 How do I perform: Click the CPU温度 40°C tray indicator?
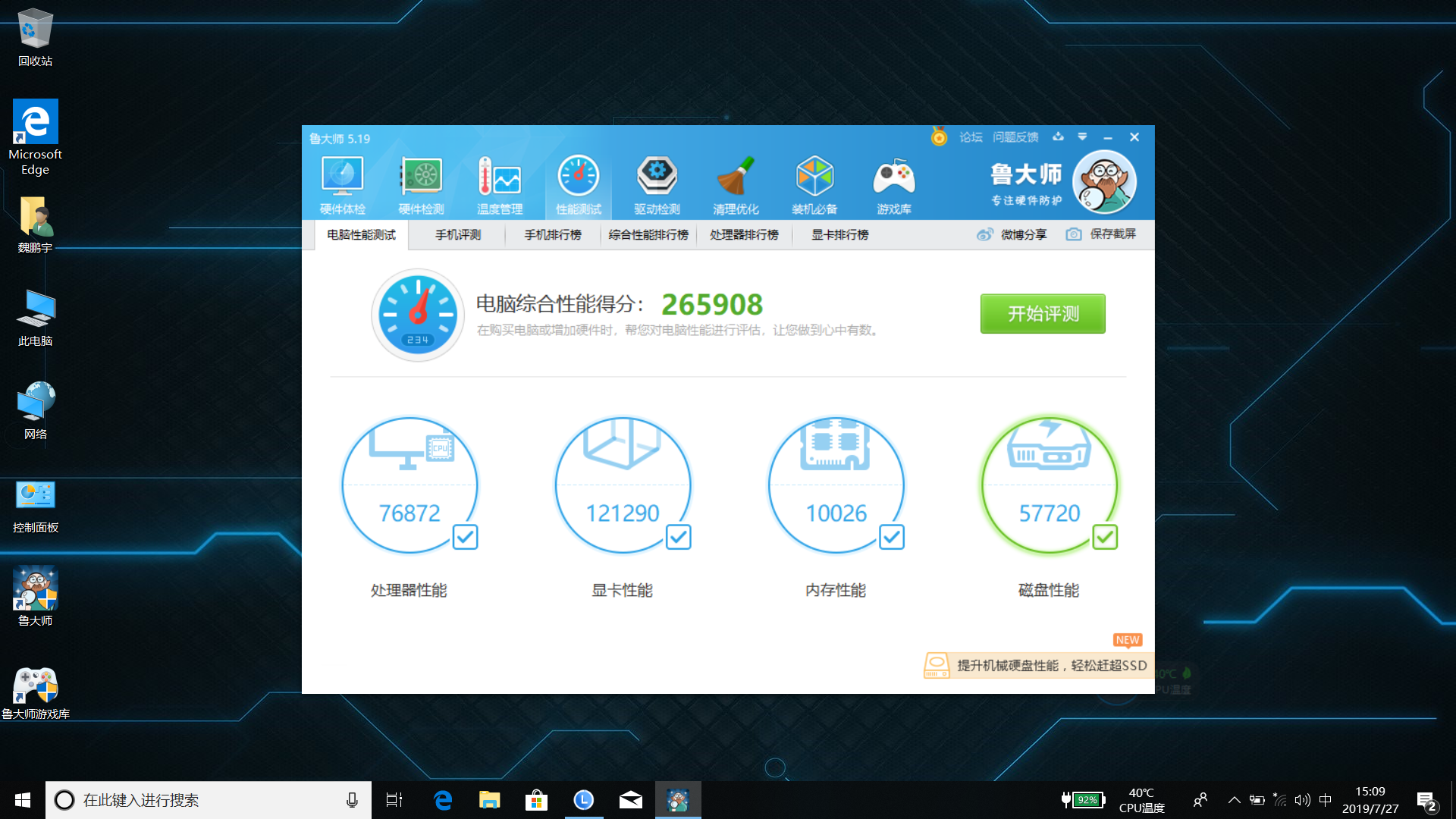click(x=1141, y=800)
